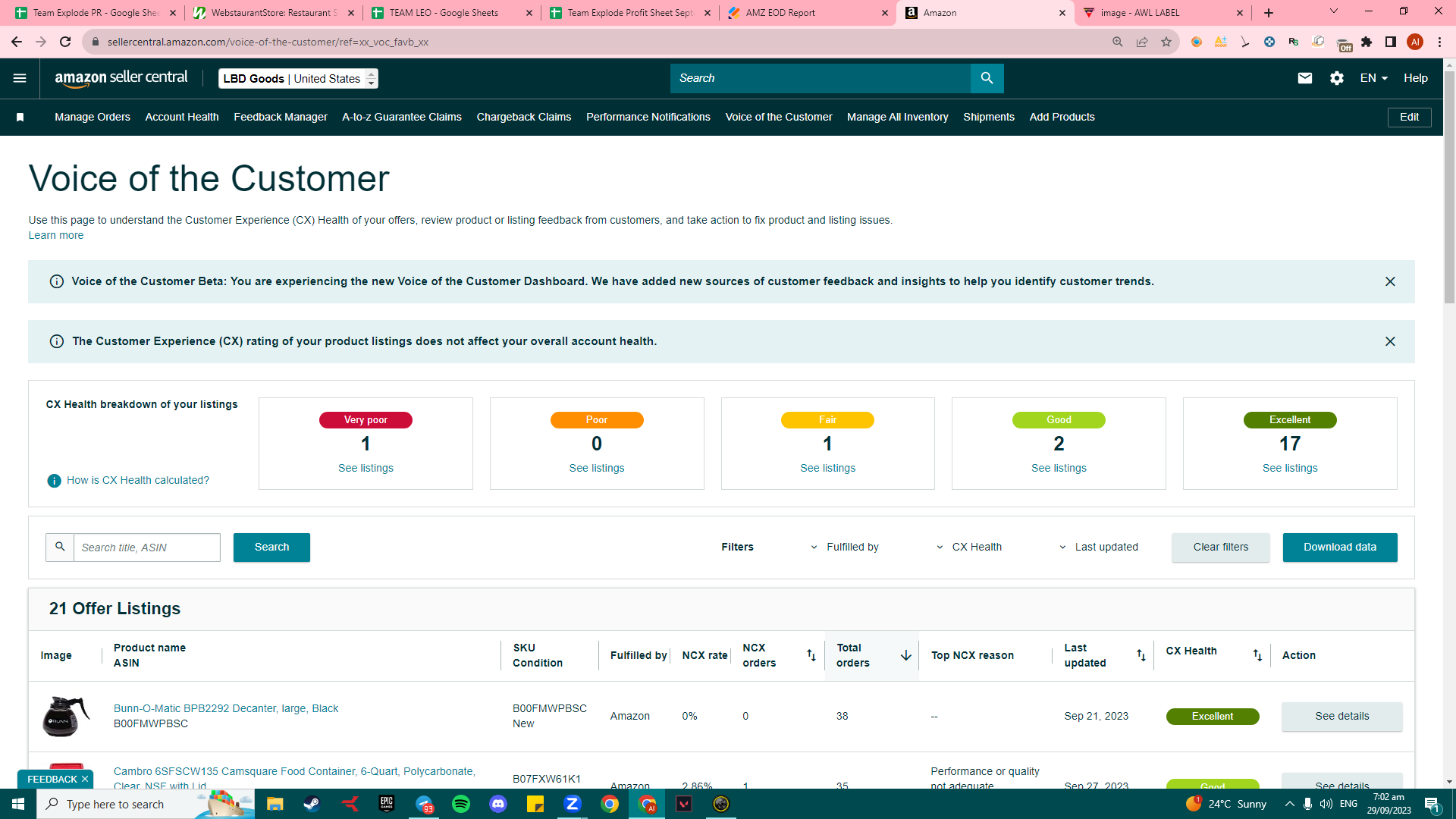
Task: Click the teal search magnifier button
Action: point(987,78)
